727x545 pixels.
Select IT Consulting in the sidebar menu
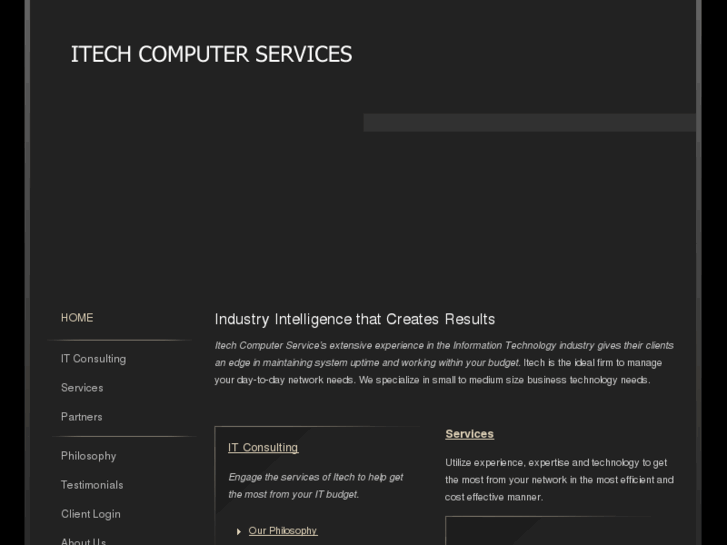point(93,359)
